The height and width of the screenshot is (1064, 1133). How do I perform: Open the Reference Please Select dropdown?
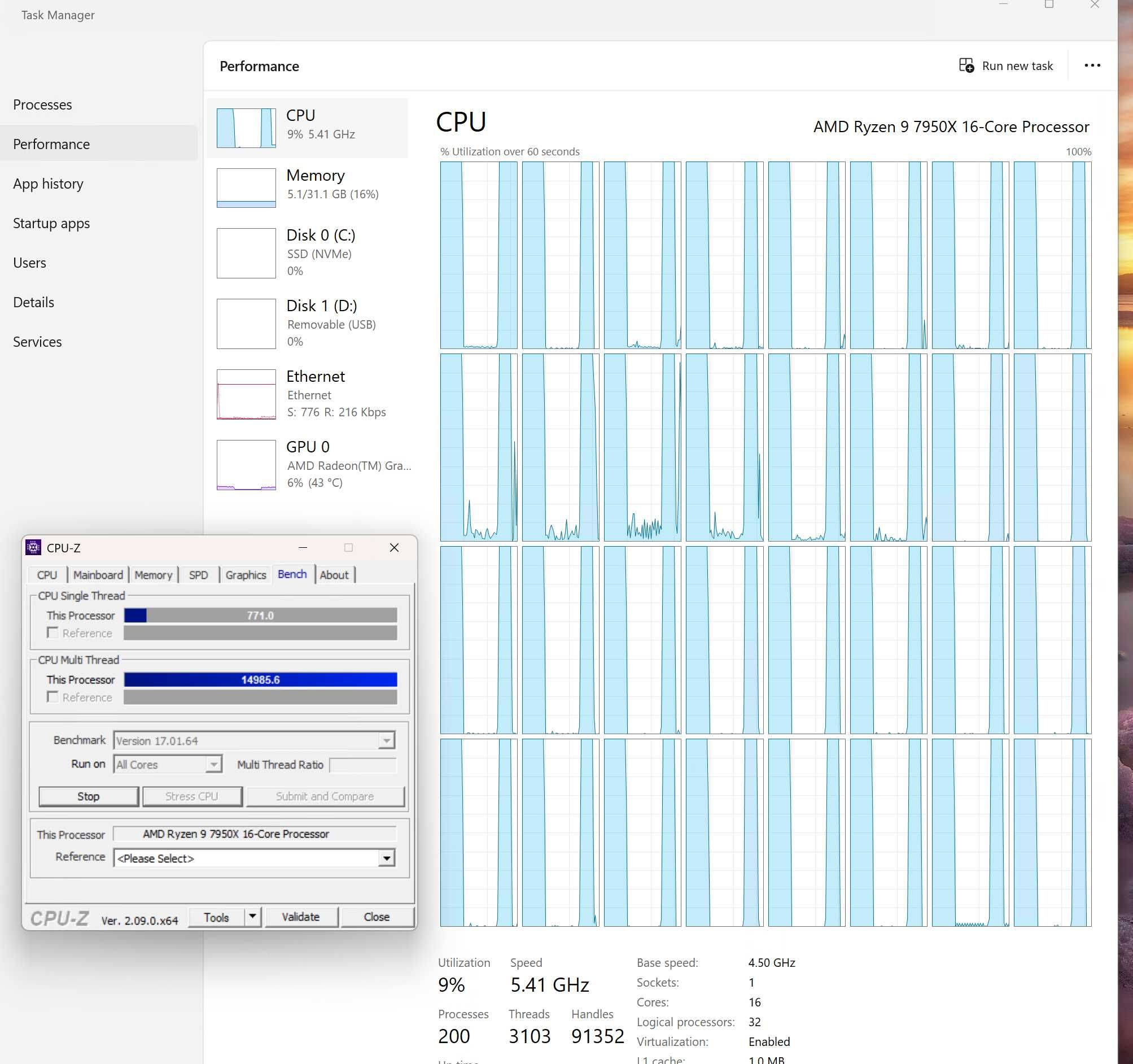pos(386,858)
